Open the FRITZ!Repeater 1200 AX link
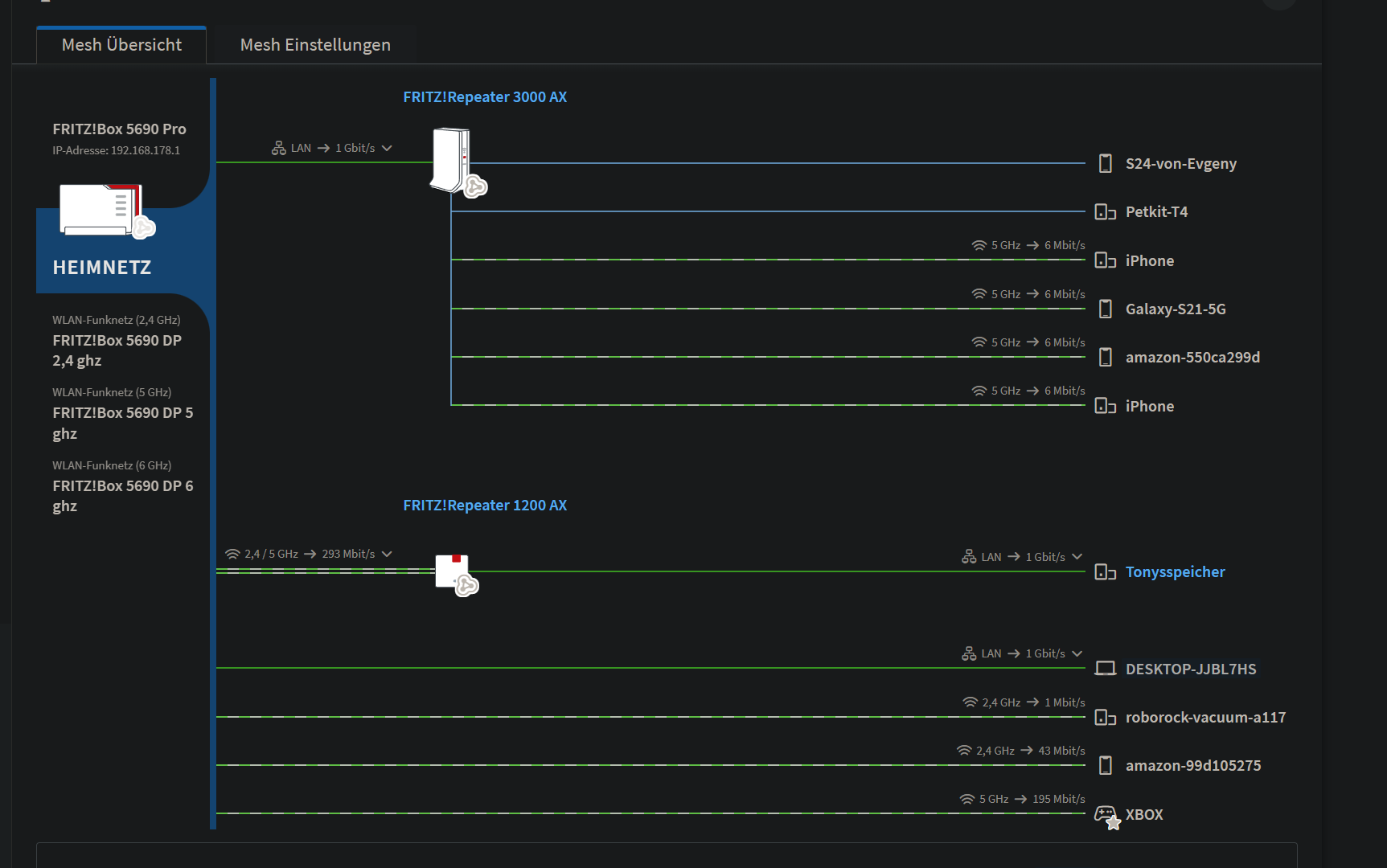Image resolution: width=1387 pixels, height=868 pixels. (x=485, y=506)
